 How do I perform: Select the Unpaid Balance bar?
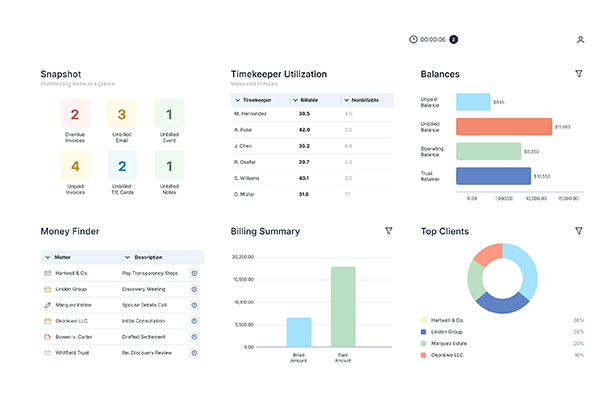click(473, 102)
